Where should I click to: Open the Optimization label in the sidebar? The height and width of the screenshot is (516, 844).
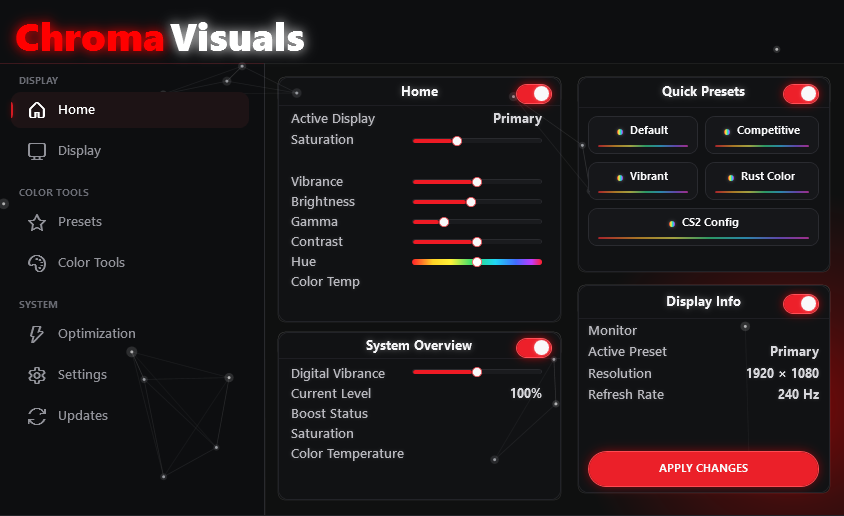(x=97, y=334)
